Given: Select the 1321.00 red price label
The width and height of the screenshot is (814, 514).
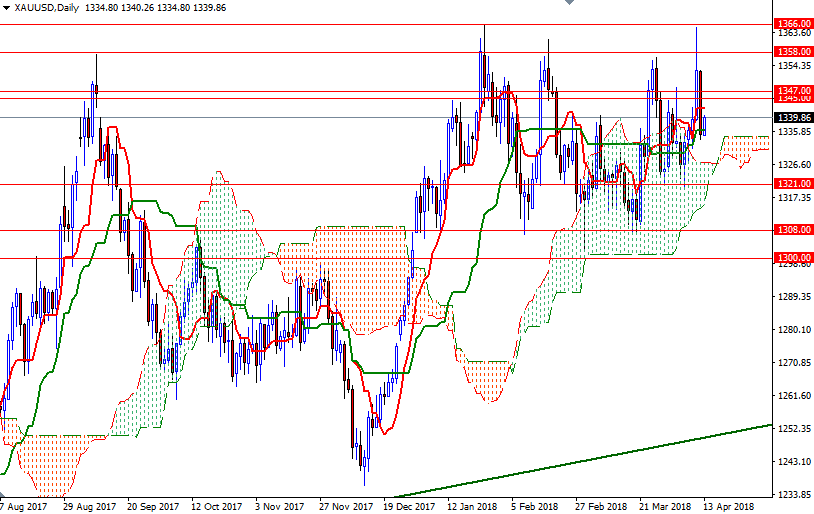Looking at the screenshot, I should [x=793, y=184].
